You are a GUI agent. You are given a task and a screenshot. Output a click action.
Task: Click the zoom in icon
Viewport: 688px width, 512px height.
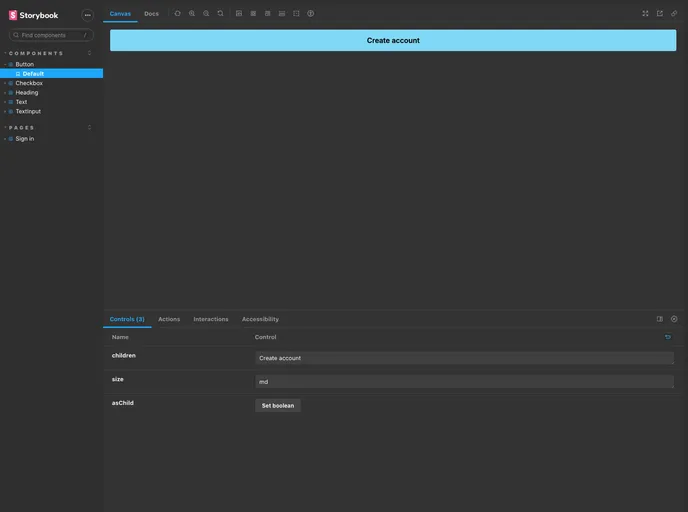[192, 14]
